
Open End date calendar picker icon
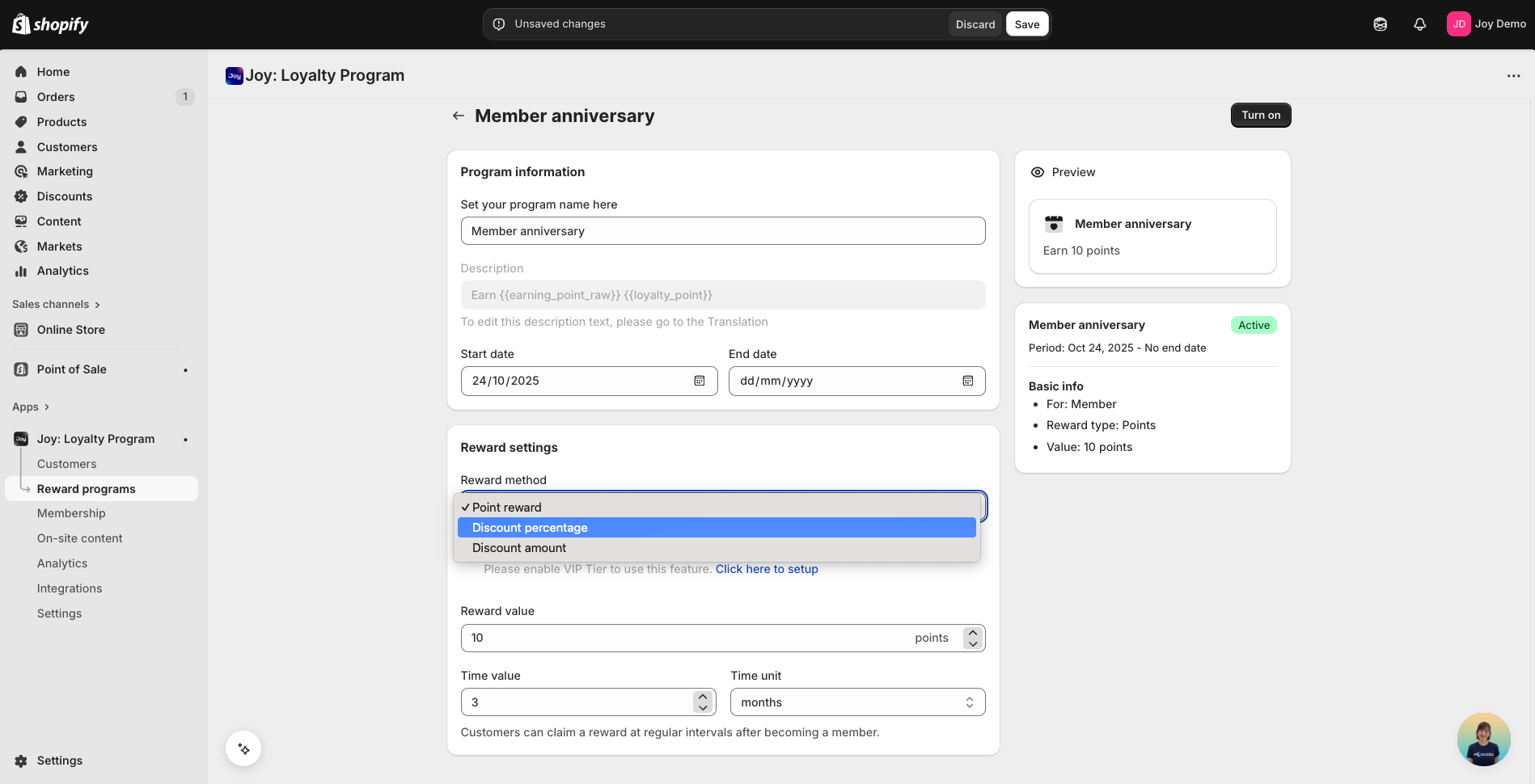click(x=967, y=381)
